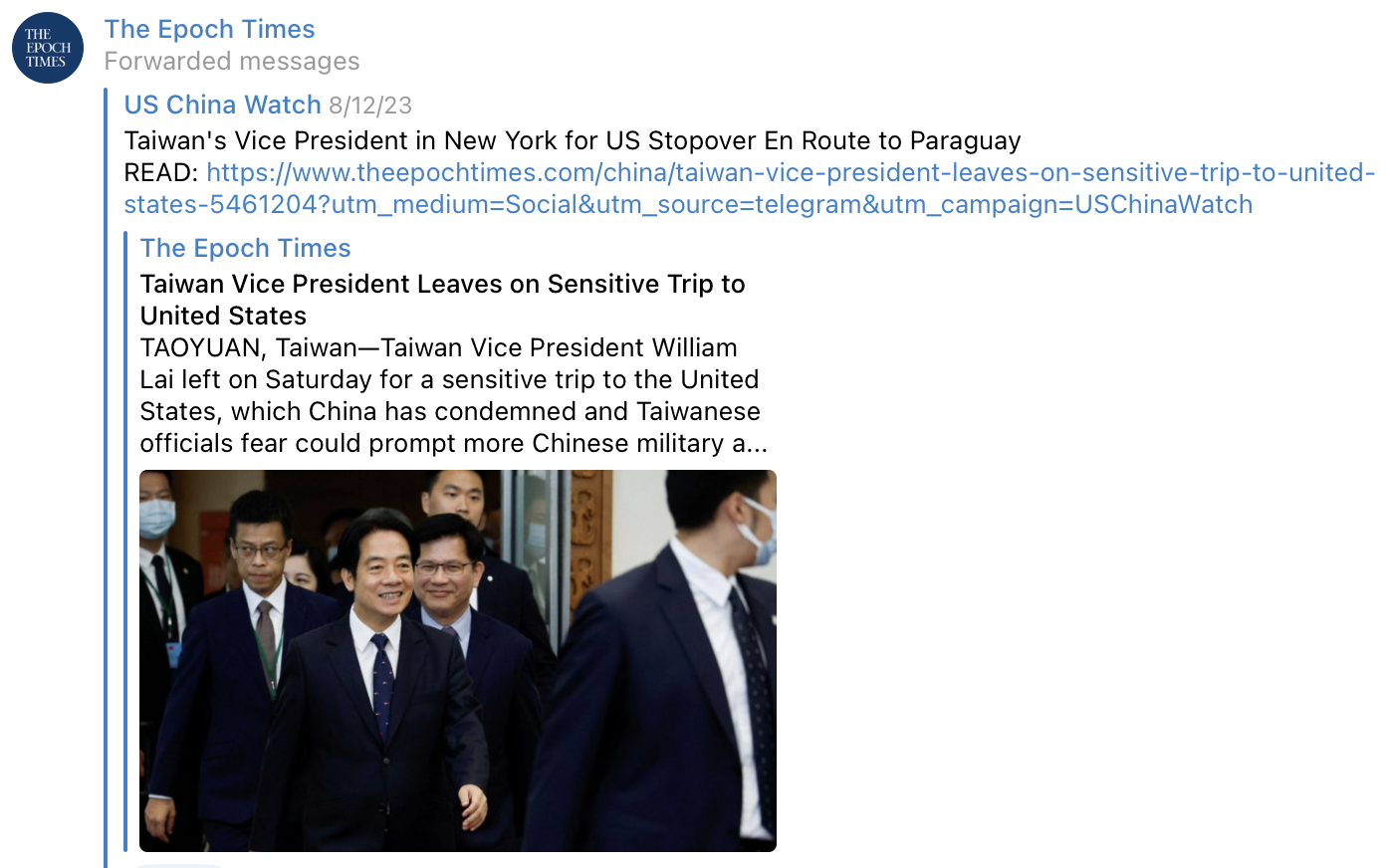This screenshot has width=1392, height=868.
Task: Click the Forwarded messages label
Action: click(x=232, y=61)
